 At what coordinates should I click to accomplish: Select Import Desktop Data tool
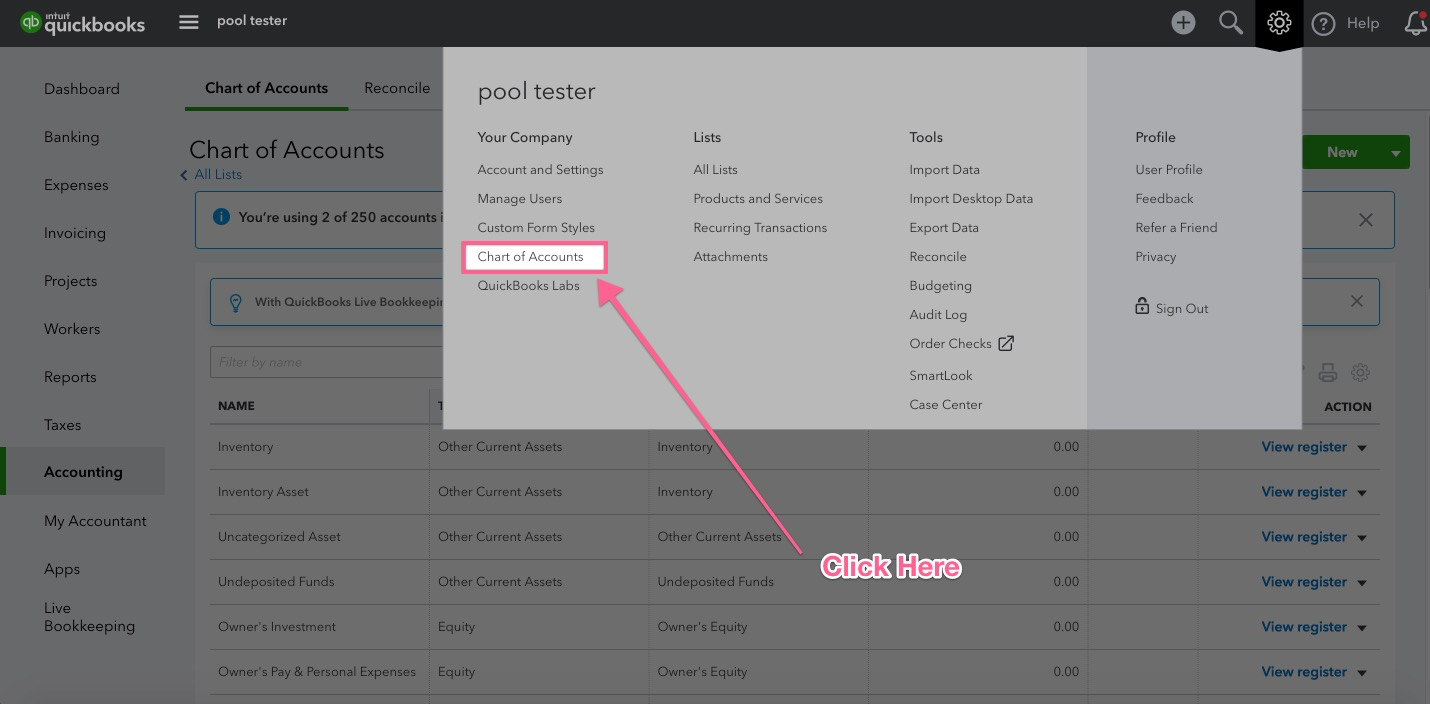tap(971, 199)
